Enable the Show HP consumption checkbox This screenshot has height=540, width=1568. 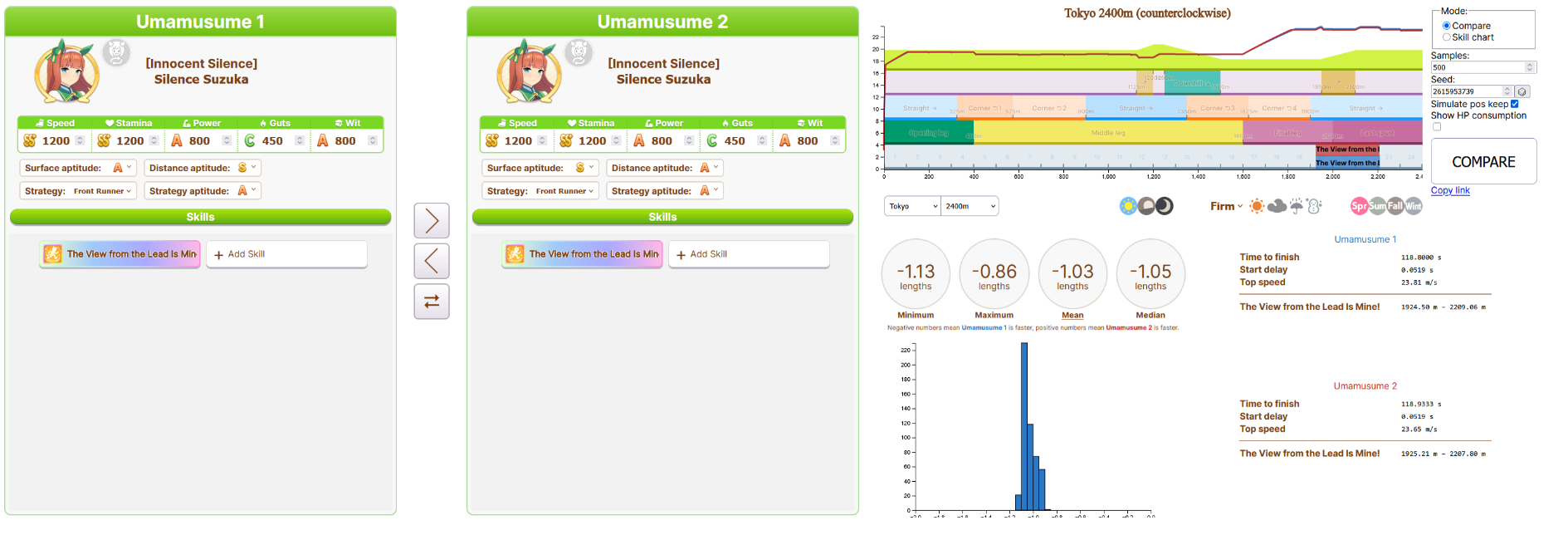(1437, 127)
